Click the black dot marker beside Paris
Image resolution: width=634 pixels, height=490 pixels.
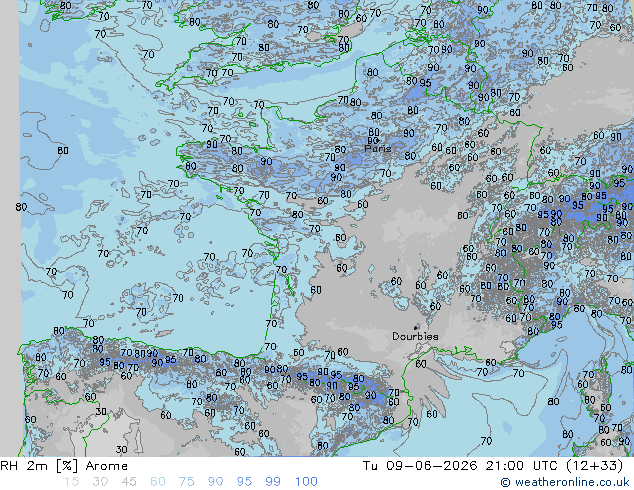tap(377, 141)
